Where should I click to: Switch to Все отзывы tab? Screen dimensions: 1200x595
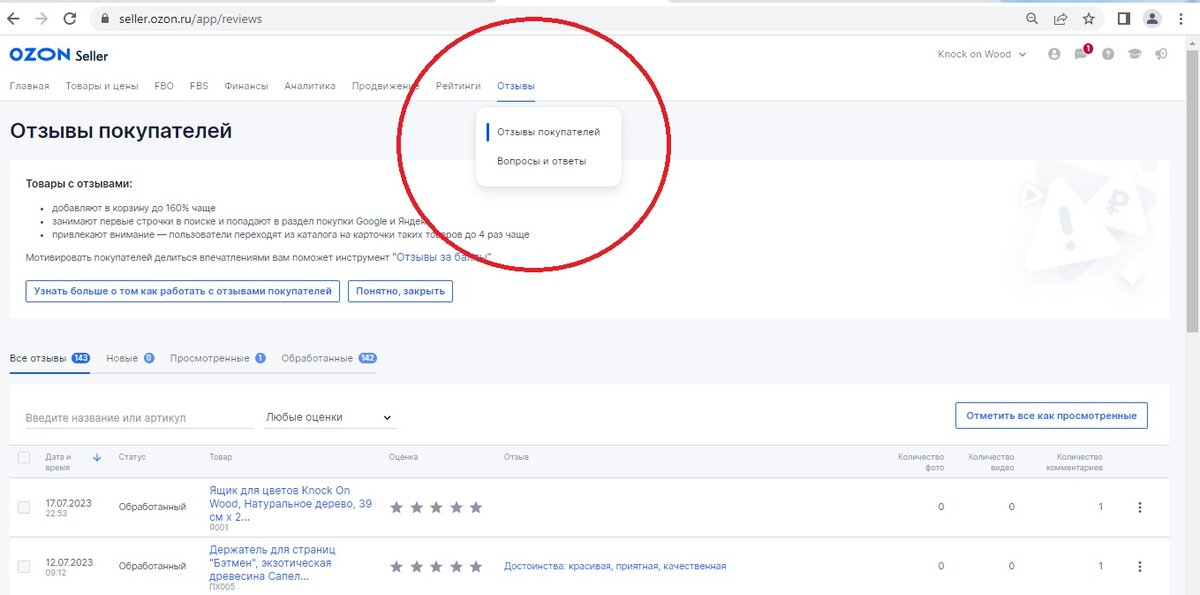49,358
